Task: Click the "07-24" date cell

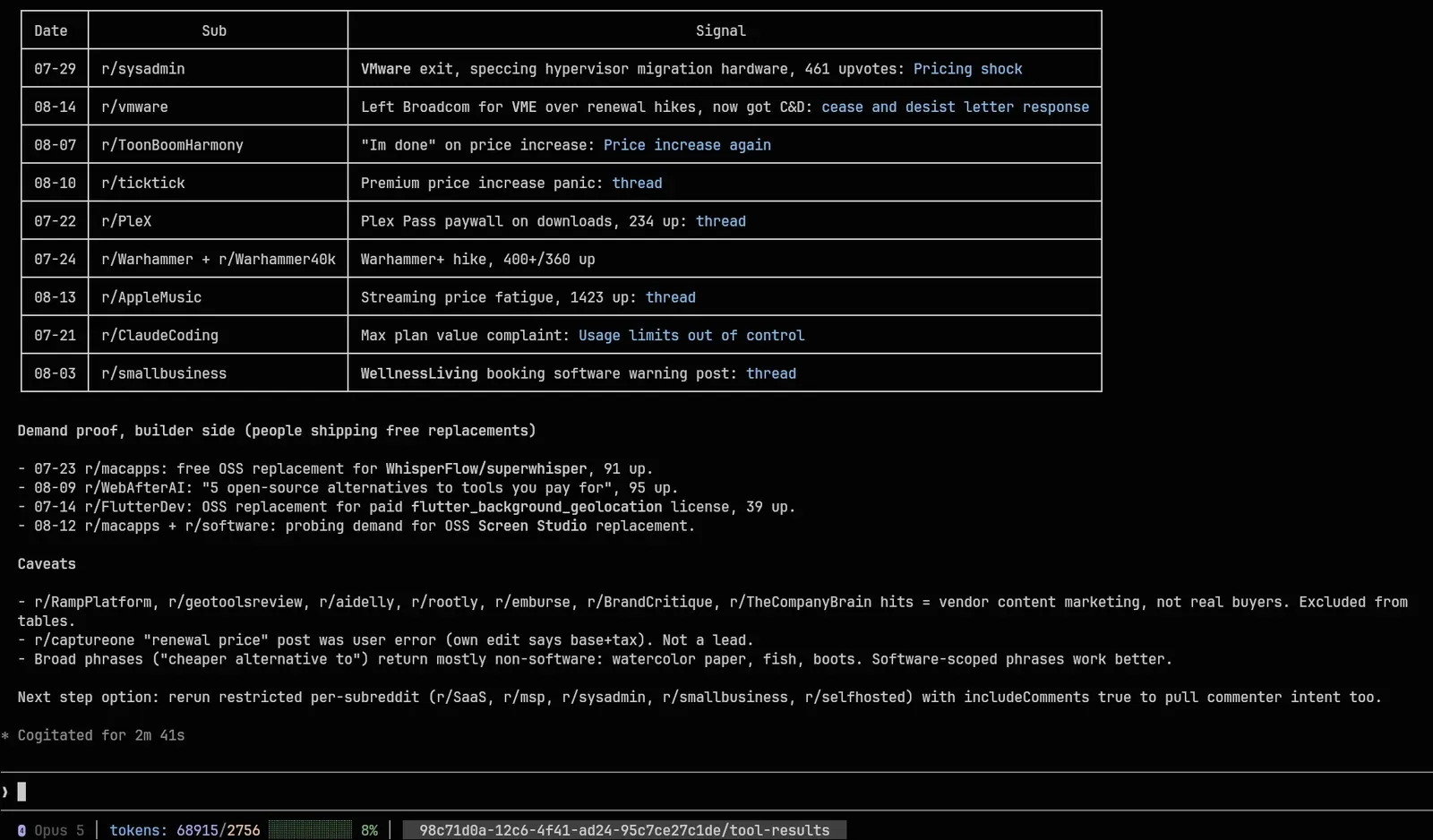Action: [55, 260]
